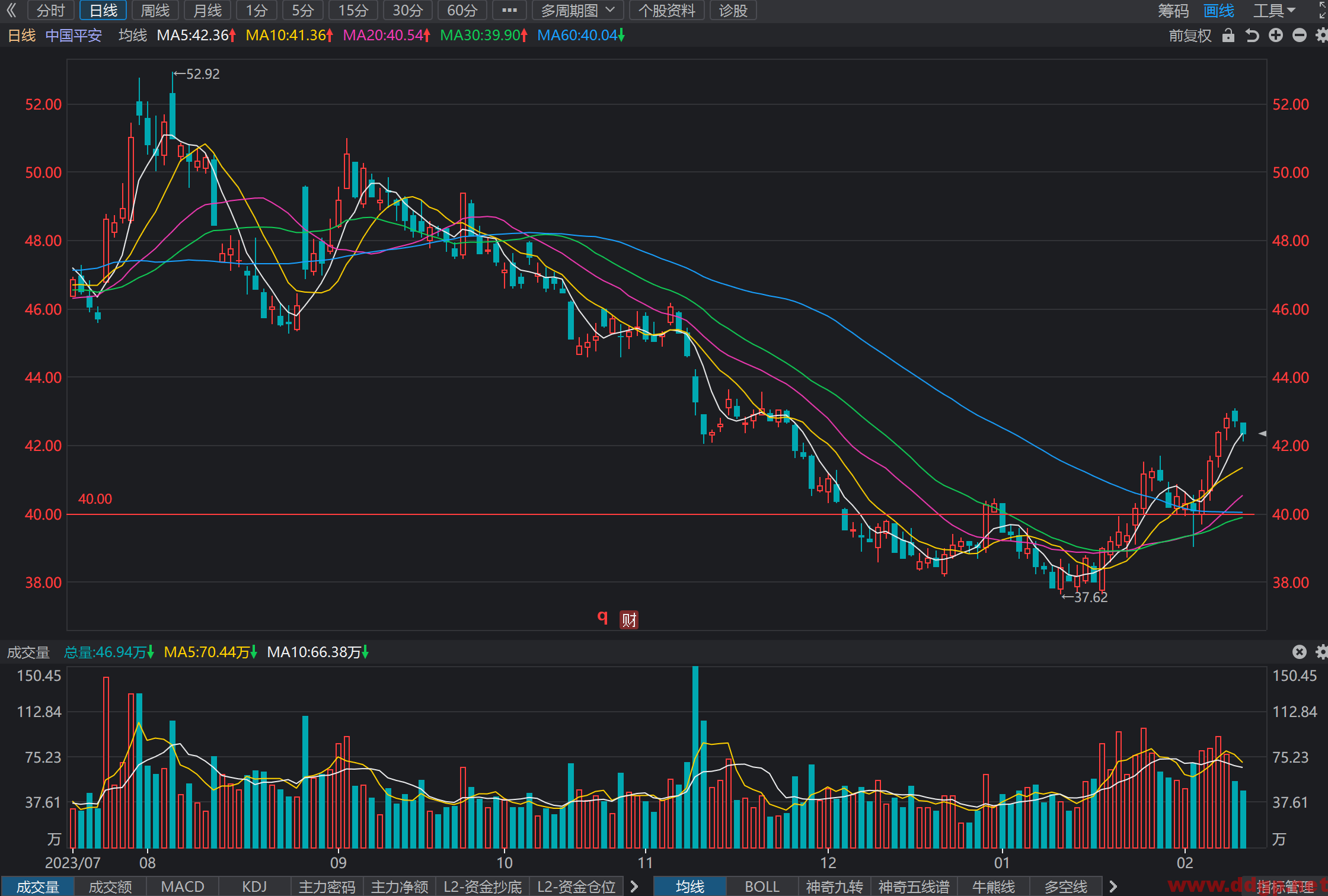
Task: Close the 成交量 volume sub-panel
Action: pyautogui.click(x=1300, y=652)
